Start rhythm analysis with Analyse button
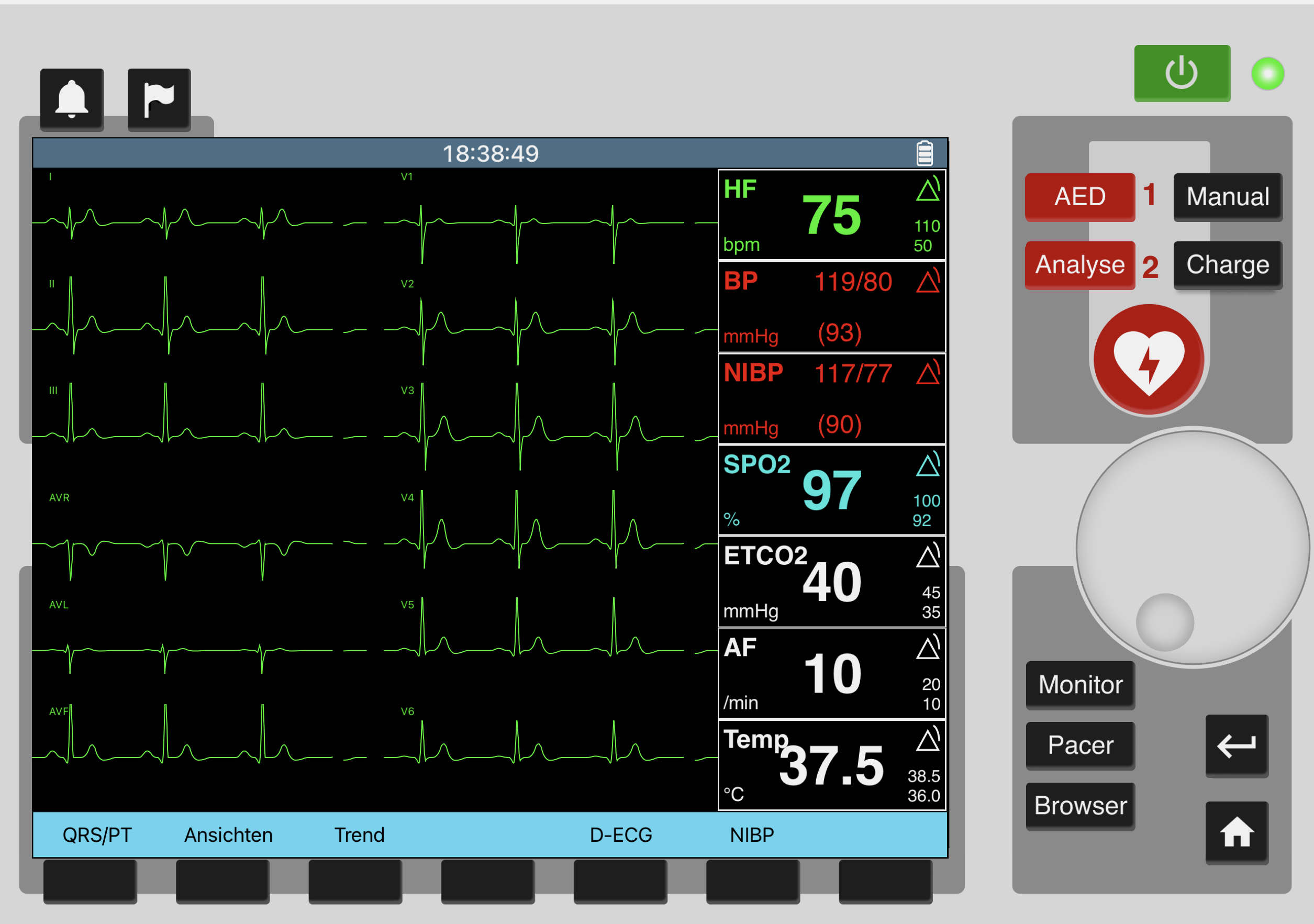 tap(1079, 264)
